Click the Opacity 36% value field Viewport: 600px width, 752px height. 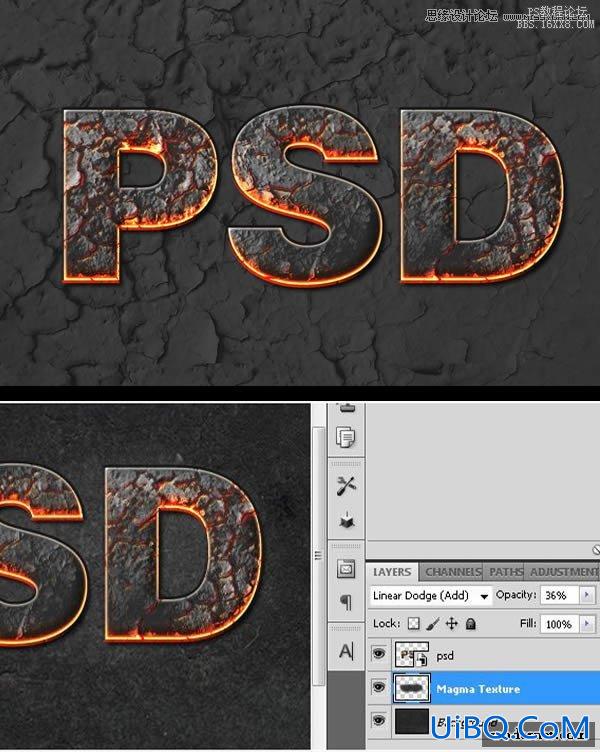(x=560, y=595)
